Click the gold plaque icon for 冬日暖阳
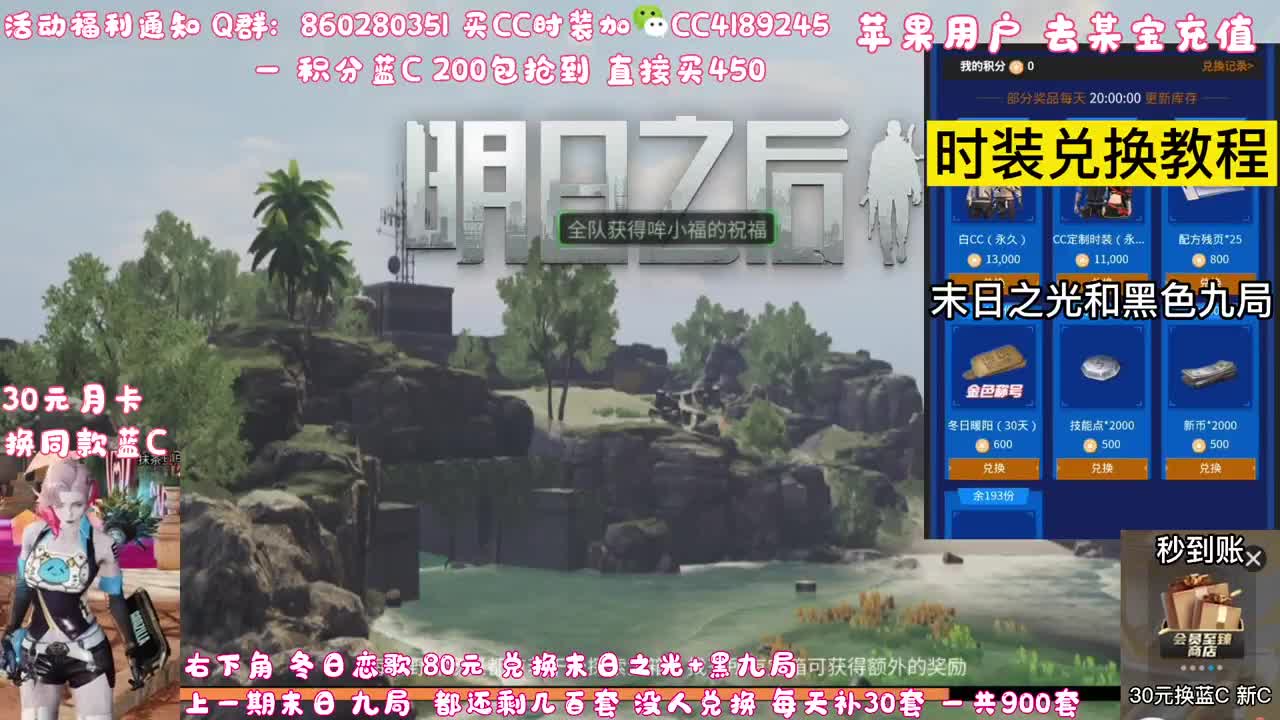 (x=996, y=364)
